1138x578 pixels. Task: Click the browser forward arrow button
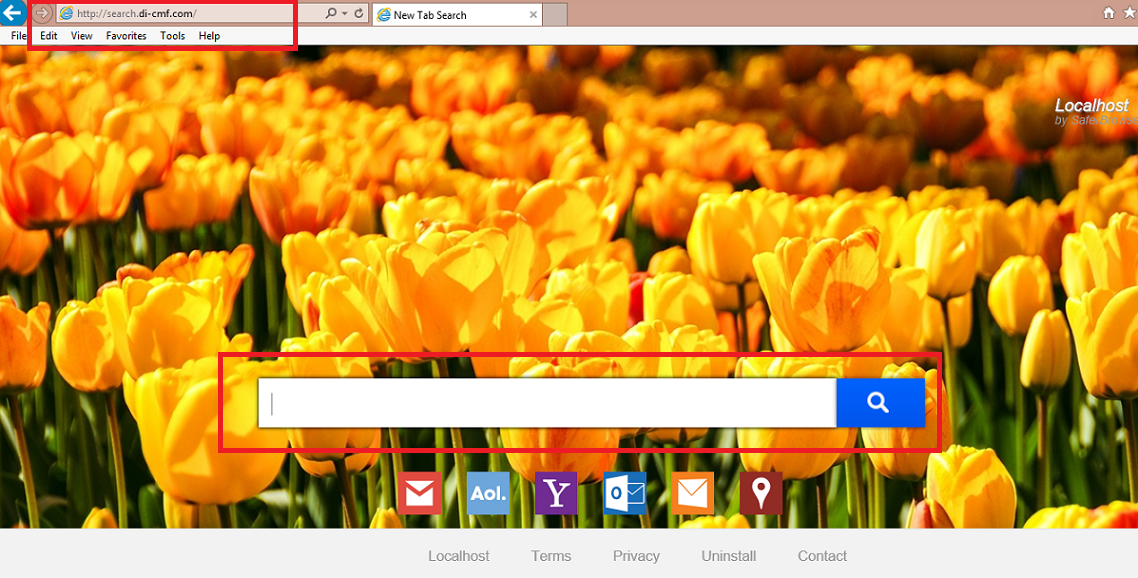point(43,13)
